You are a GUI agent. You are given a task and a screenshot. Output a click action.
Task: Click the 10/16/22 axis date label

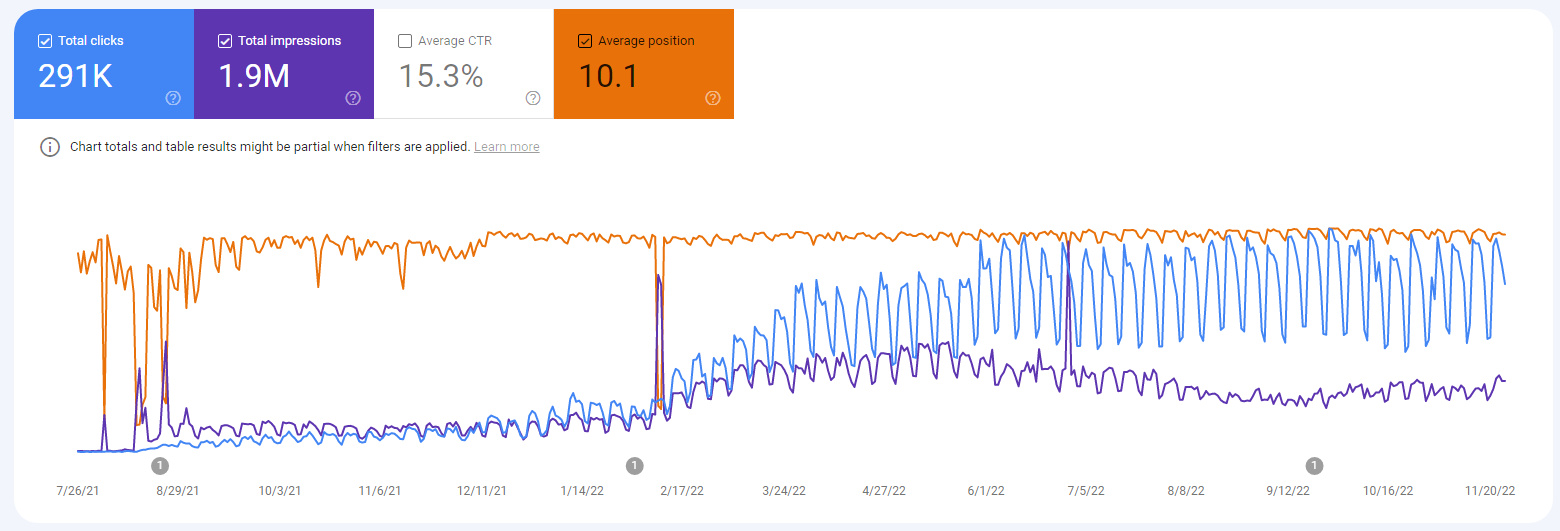pyautogui.click(x=1389, y=491)
